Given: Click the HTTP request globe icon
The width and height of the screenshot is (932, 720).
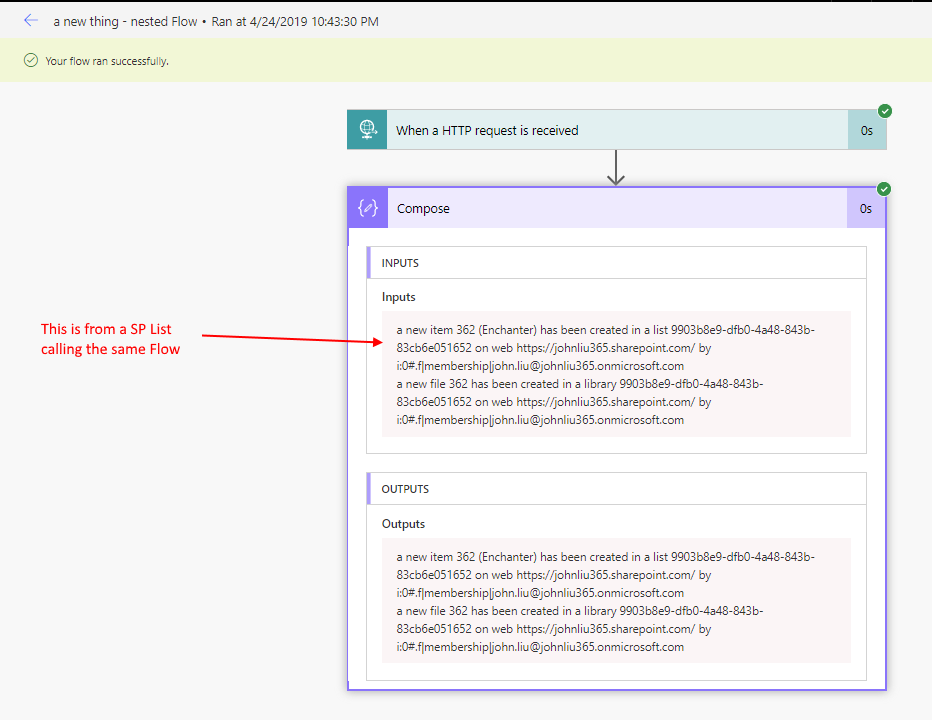Looking at the screenshot, I should click(x=367, y=130).
